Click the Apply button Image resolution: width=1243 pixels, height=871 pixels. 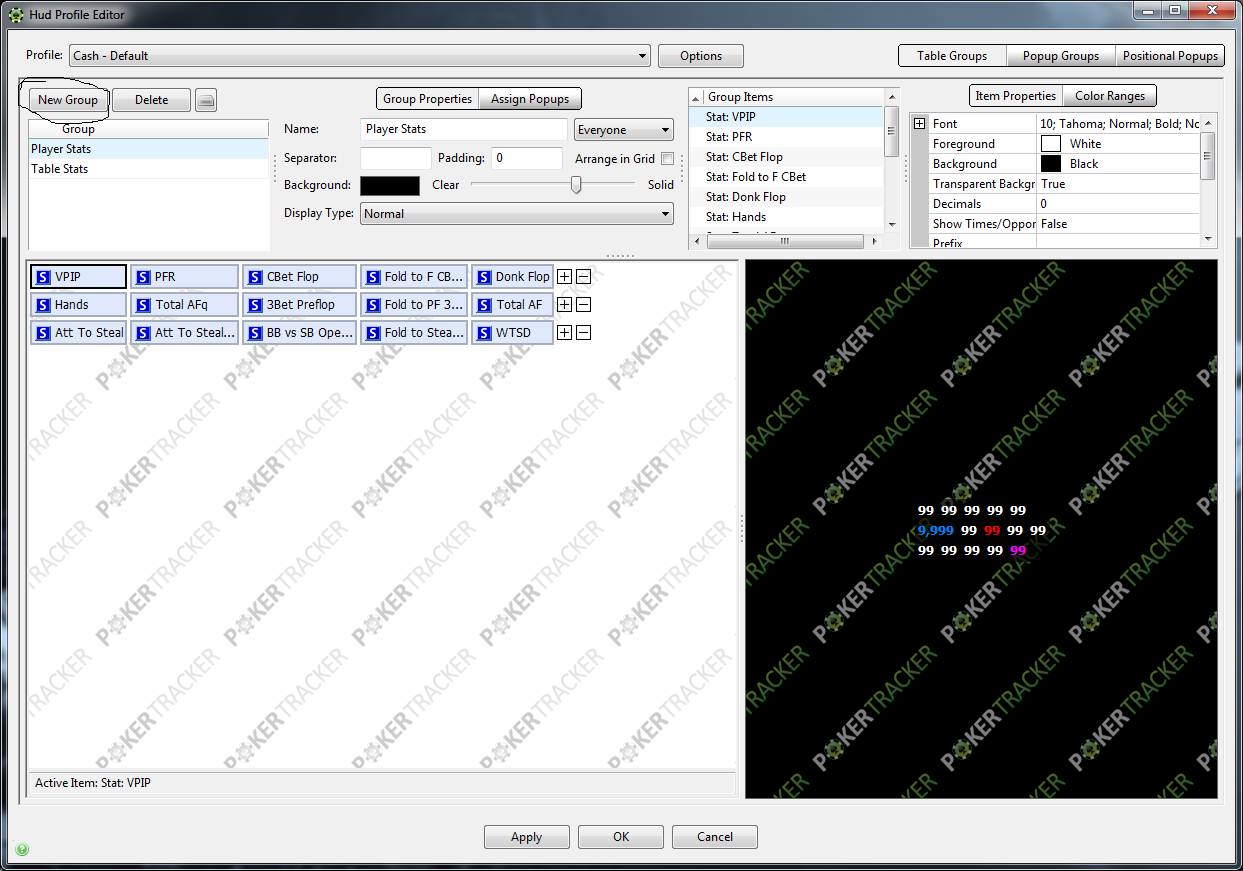point(527,837)
